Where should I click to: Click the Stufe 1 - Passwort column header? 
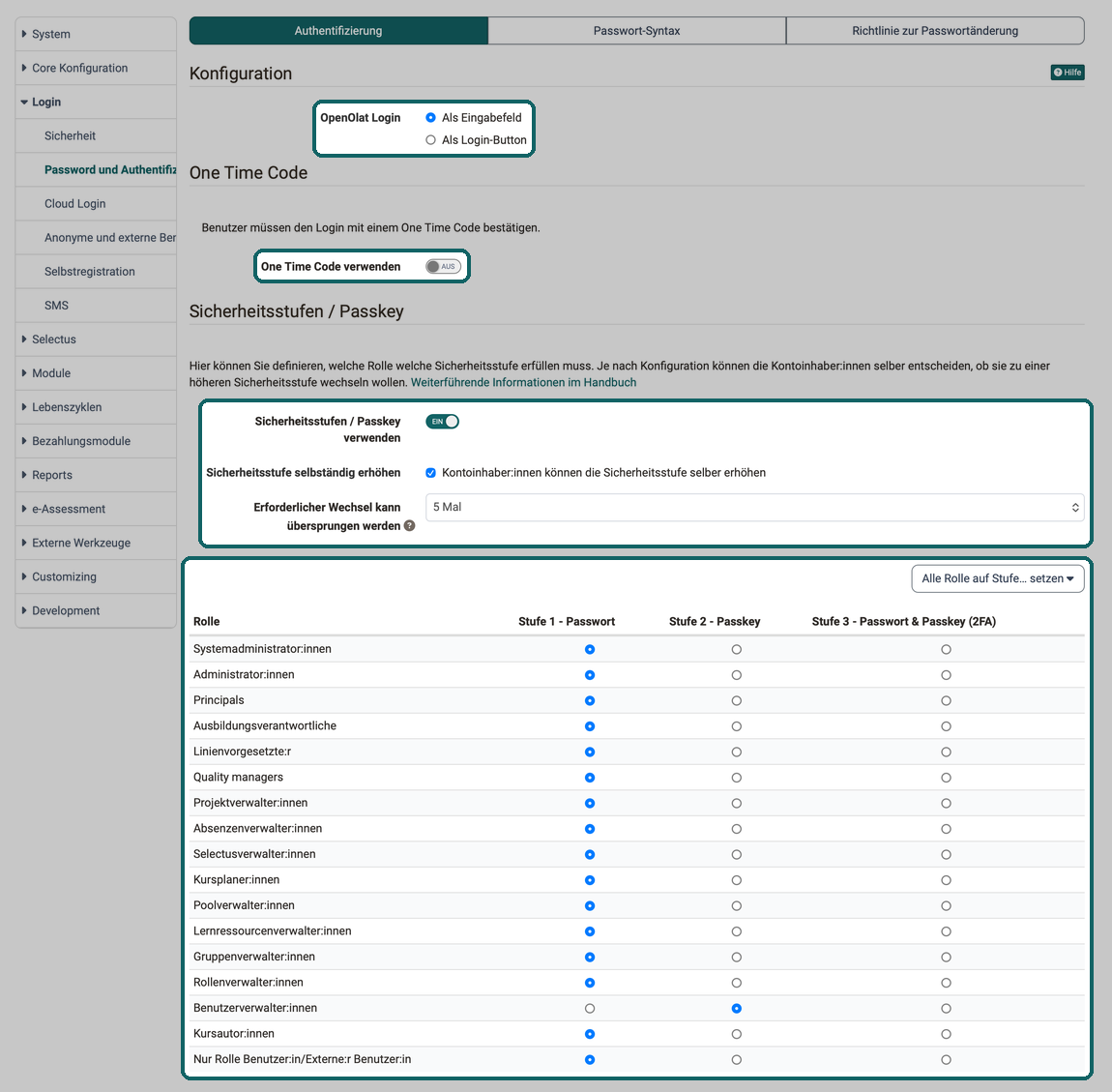pos(567,622)
